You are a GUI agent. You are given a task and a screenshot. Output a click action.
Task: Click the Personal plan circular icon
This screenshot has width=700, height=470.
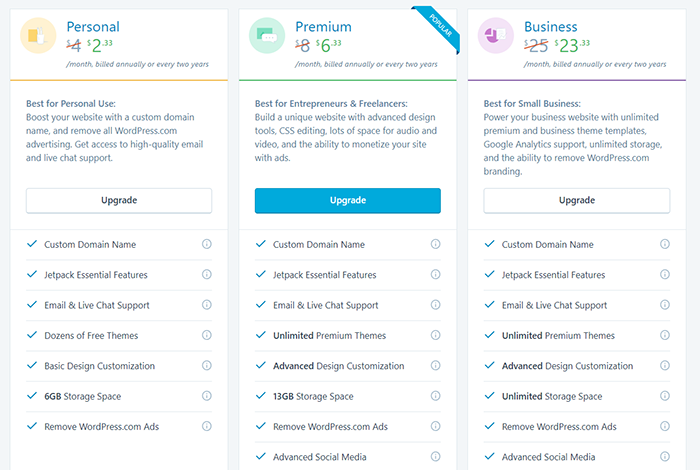tap(38, 36)
